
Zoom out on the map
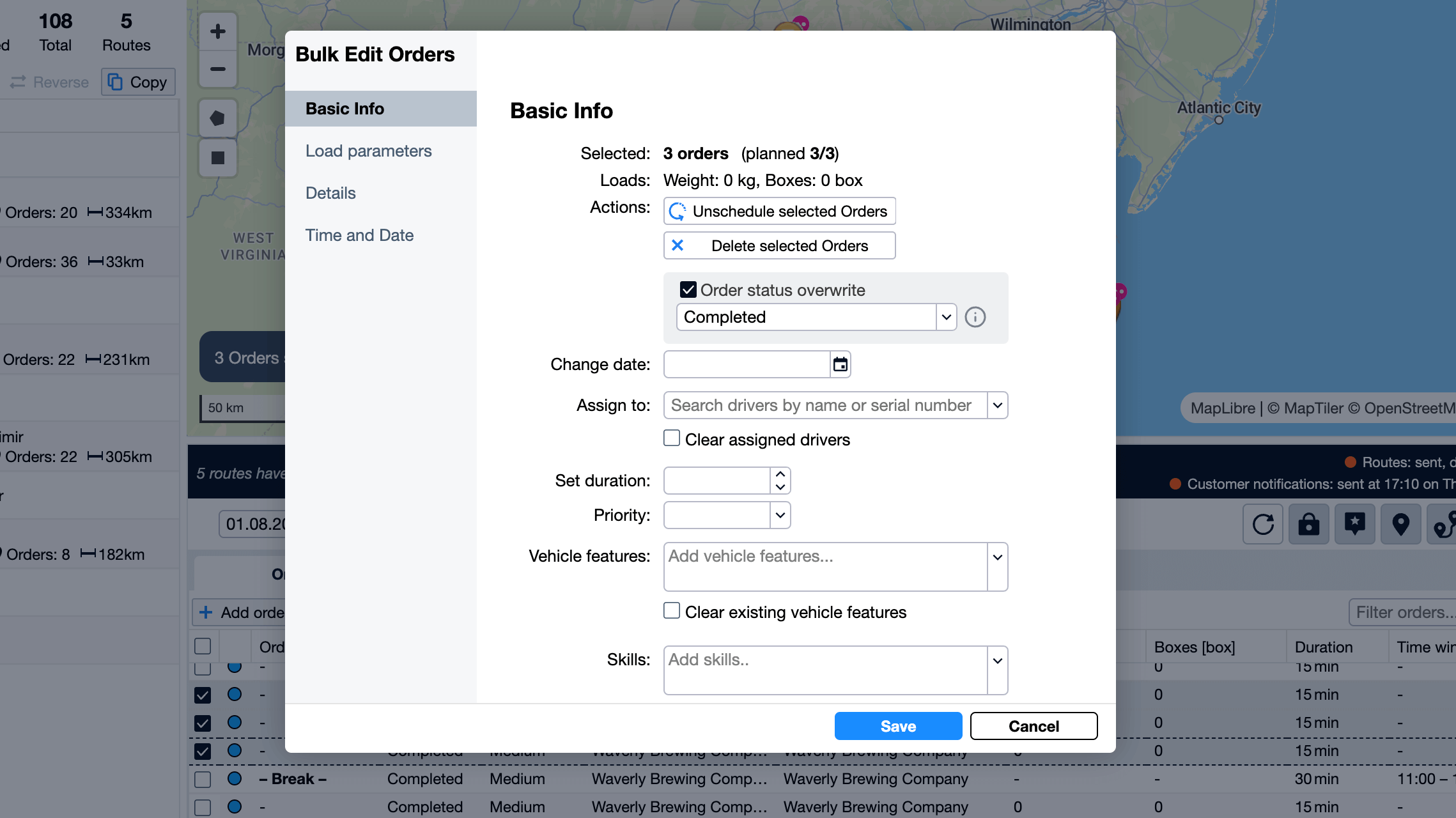217,68
